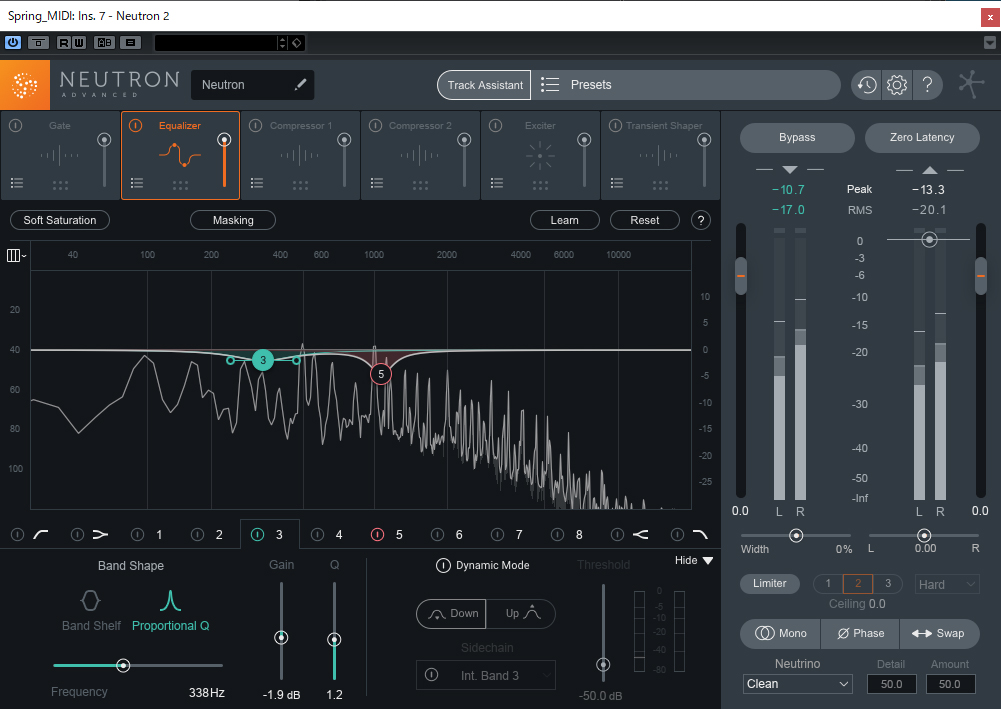This screenshot has width=1001, height=709.
Task: Click the host A/B compare button
Action: (x=104, y=43)
